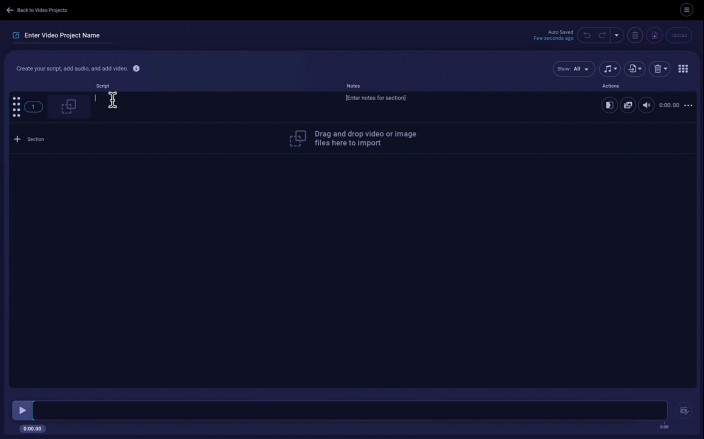Expand the undo/redo history dropdown arrow
This screenshot has width=704, height=439.
pos(616,35)
